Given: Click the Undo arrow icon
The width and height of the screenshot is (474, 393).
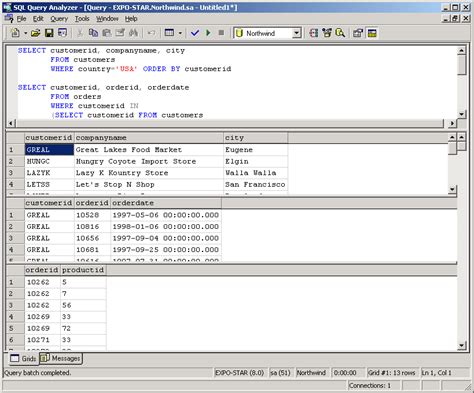Looking at the screenshot, I should [x=151, y=33].
